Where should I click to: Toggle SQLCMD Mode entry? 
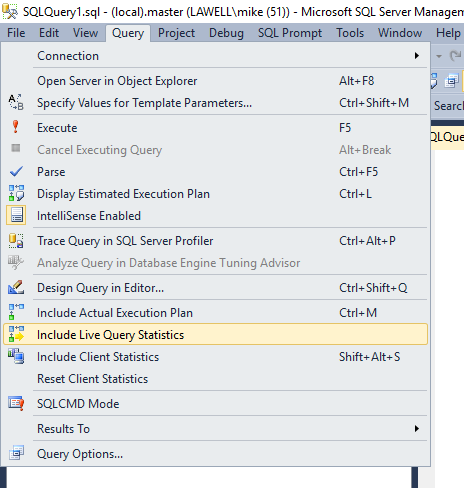(x=215, y=404)
